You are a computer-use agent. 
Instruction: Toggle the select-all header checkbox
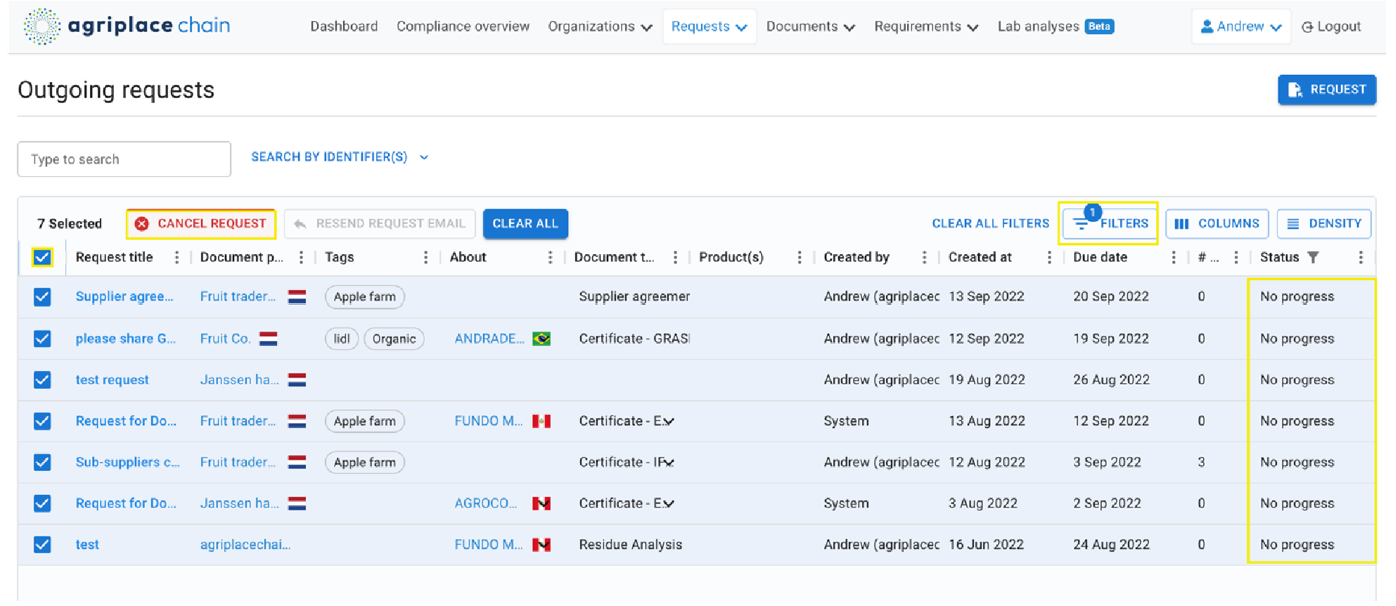tap(42, 258)
